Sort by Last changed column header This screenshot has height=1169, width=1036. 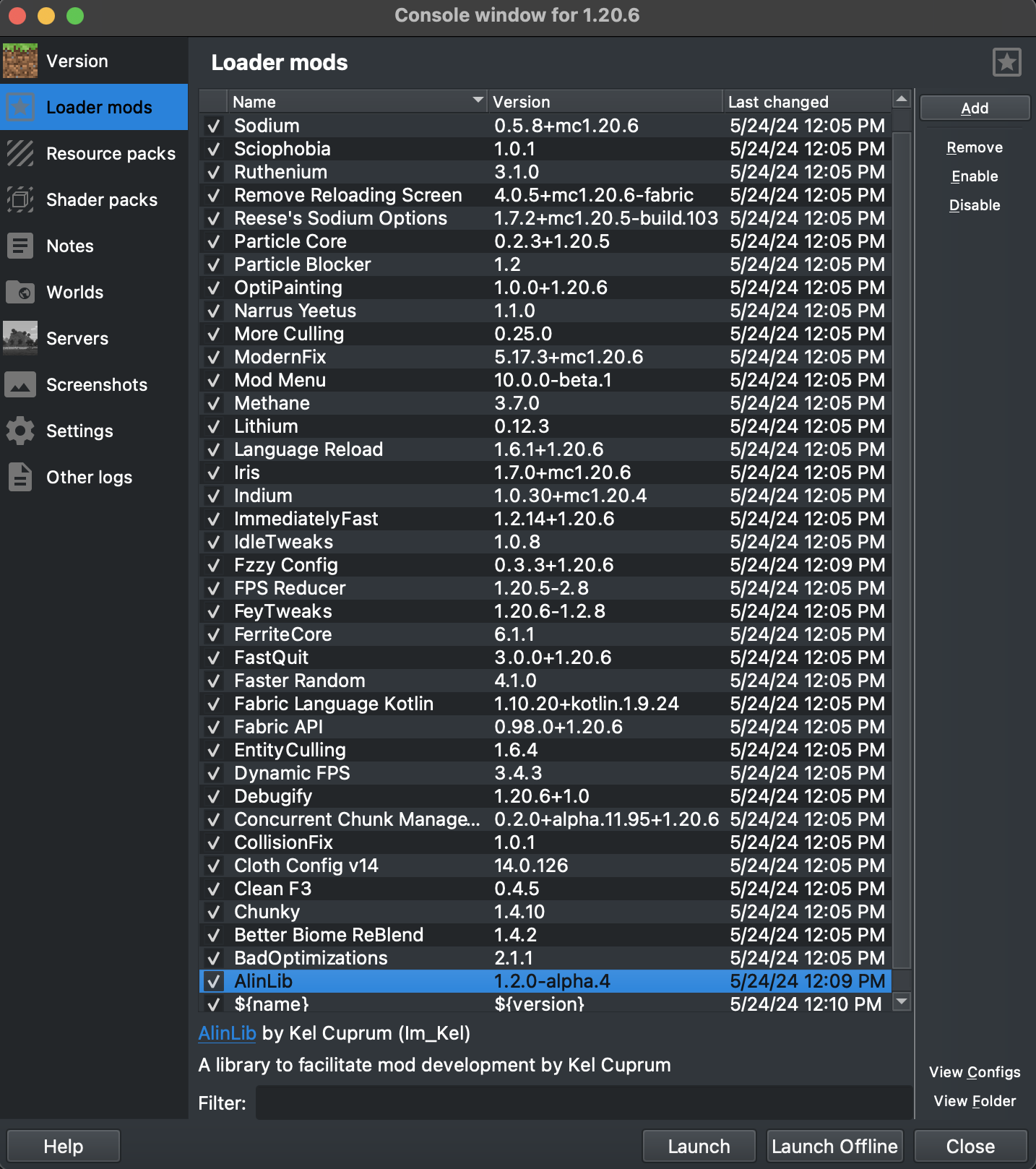coord(807,102)
